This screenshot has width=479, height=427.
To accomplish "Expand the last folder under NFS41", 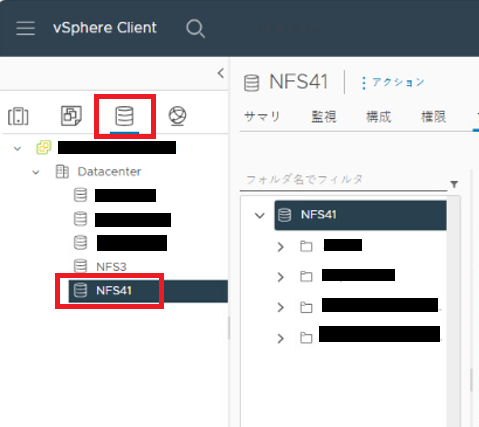I will 281,338.
